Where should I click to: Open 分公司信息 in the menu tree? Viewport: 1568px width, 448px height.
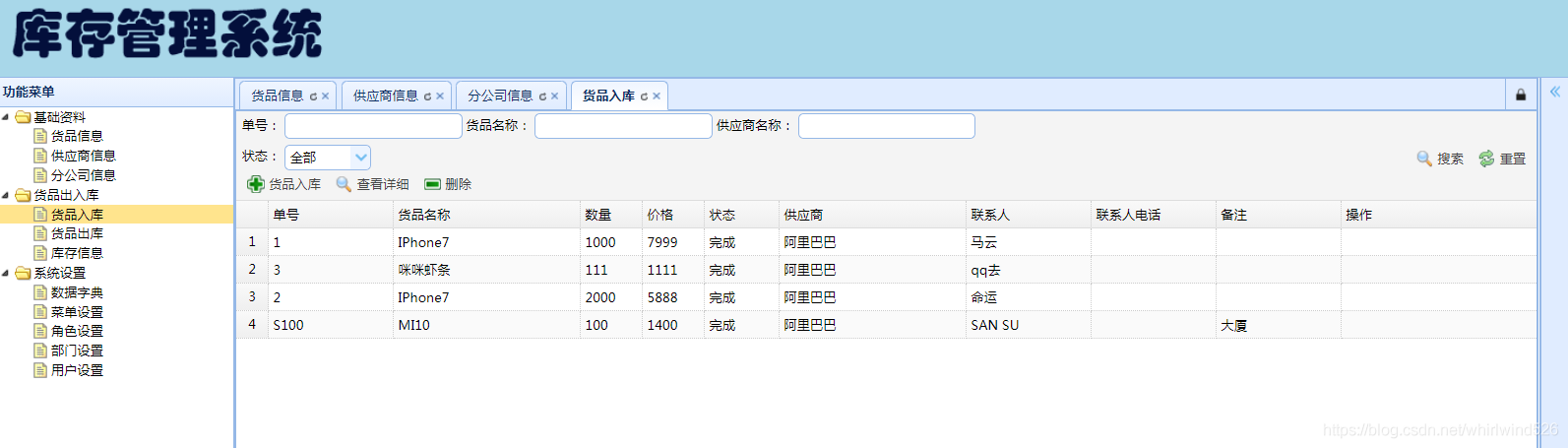pos(84,175)
